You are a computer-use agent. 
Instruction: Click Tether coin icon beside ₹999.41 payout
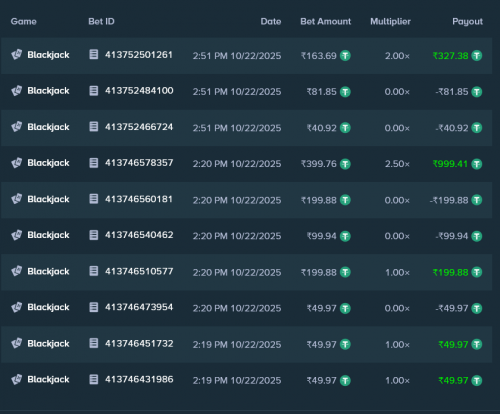coord(477,164)
